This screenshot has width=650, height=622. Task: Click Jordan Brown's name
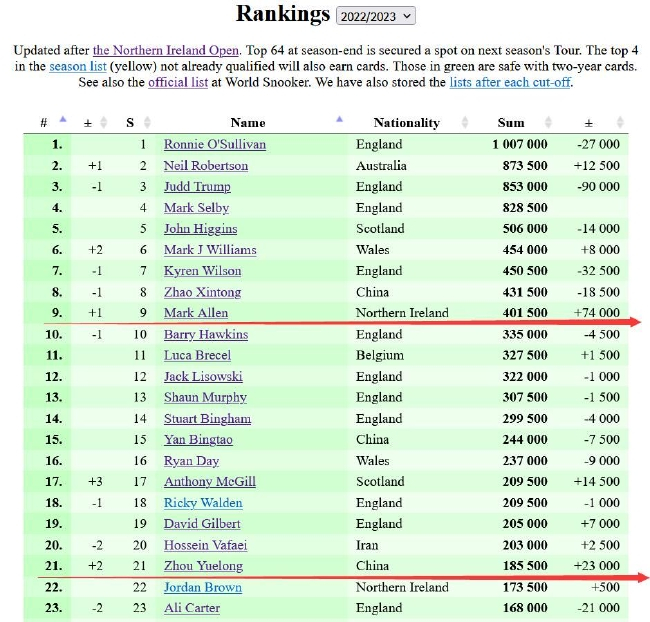203,587
